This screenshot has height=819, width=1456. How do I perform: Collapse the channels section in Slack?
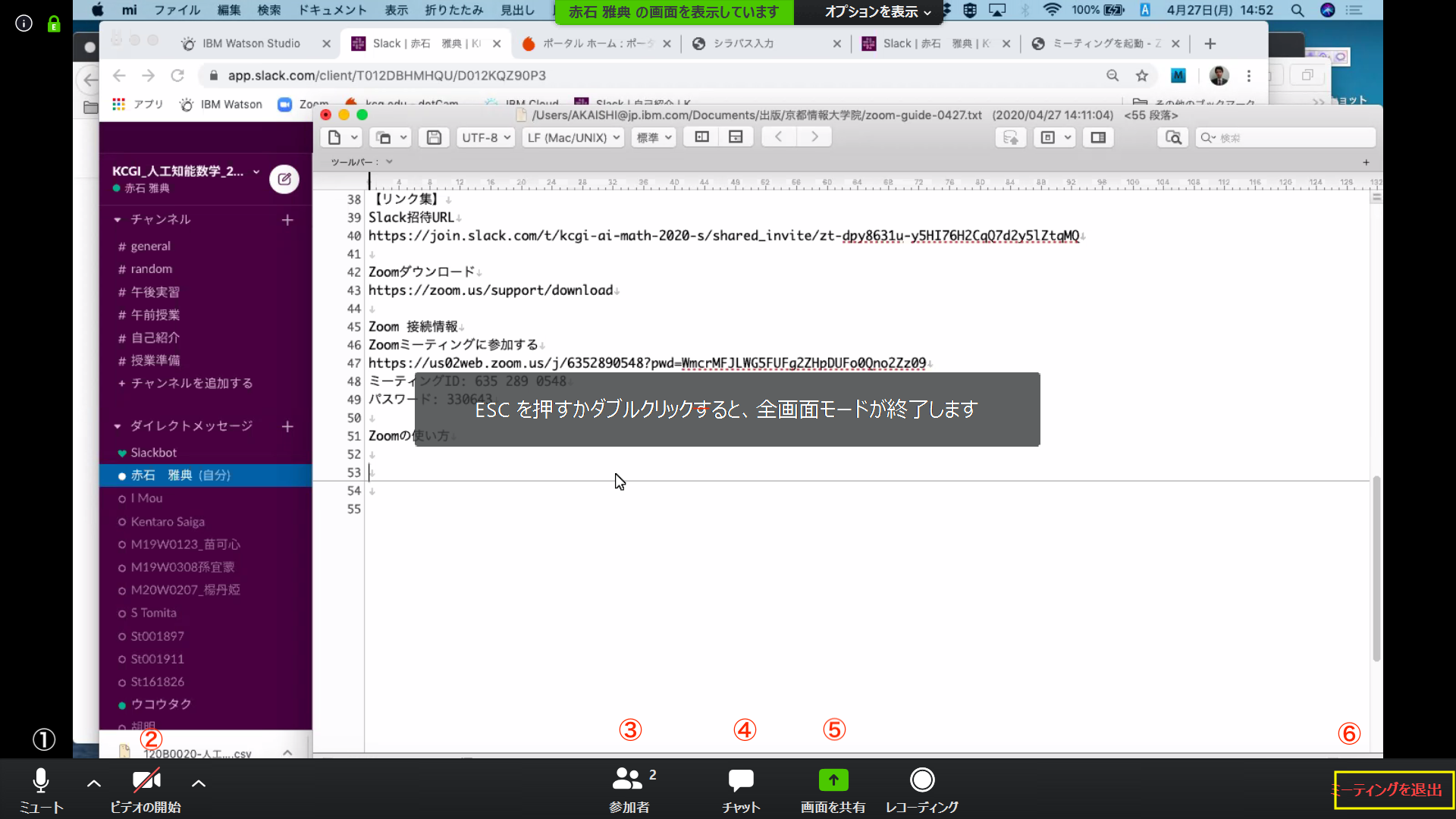point(118,220)
